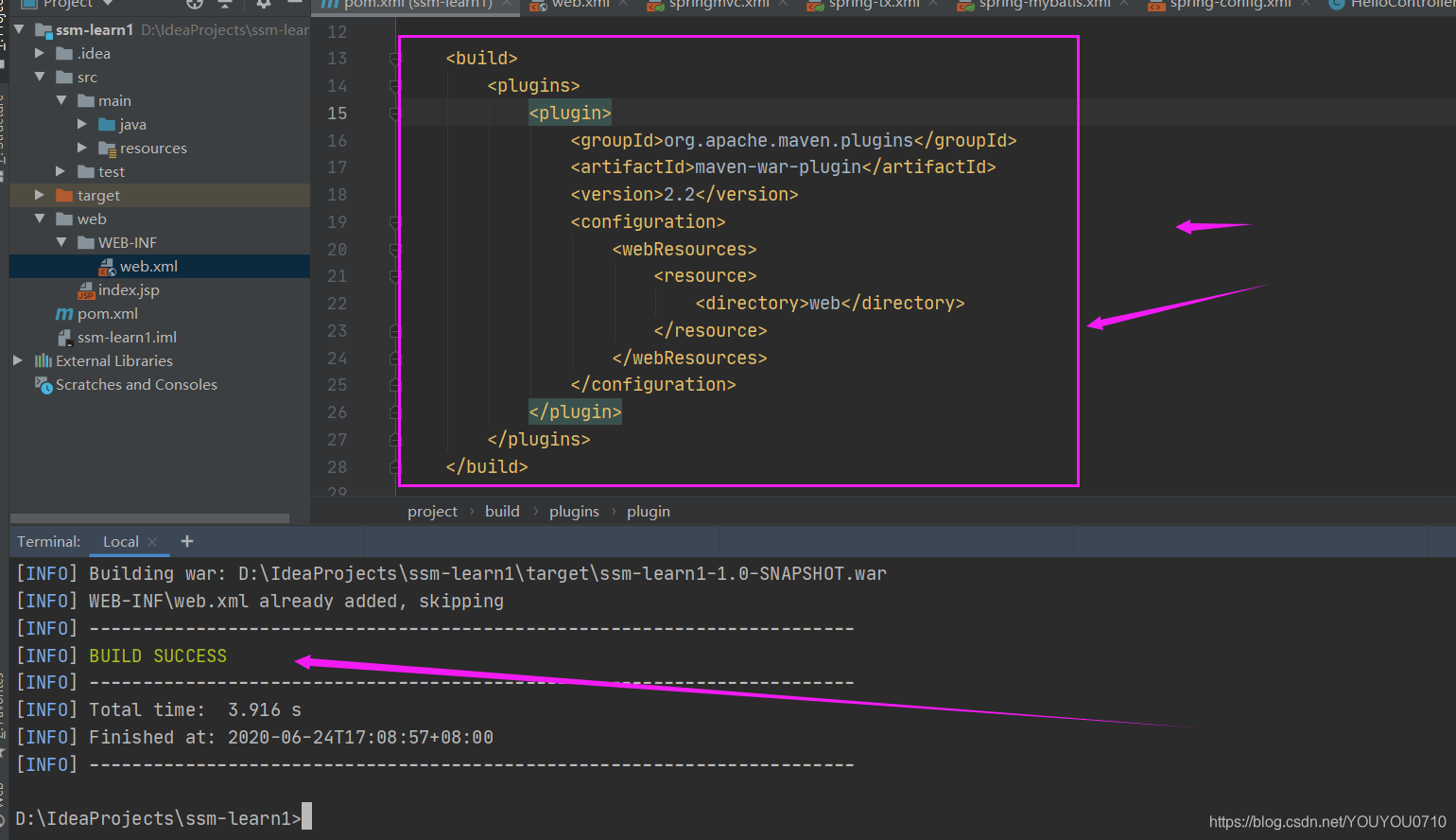This screenshot has height=840, width=1456.
Task: Open a new terminal tab with plus icon
Action: click(187, 541)
